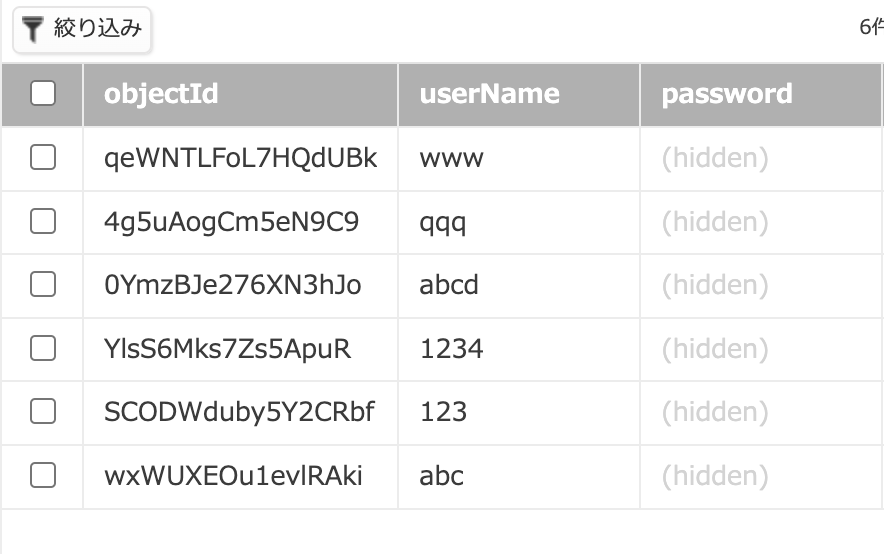Click hidden password cell for www
884x554 pixels.
(714, 158)
